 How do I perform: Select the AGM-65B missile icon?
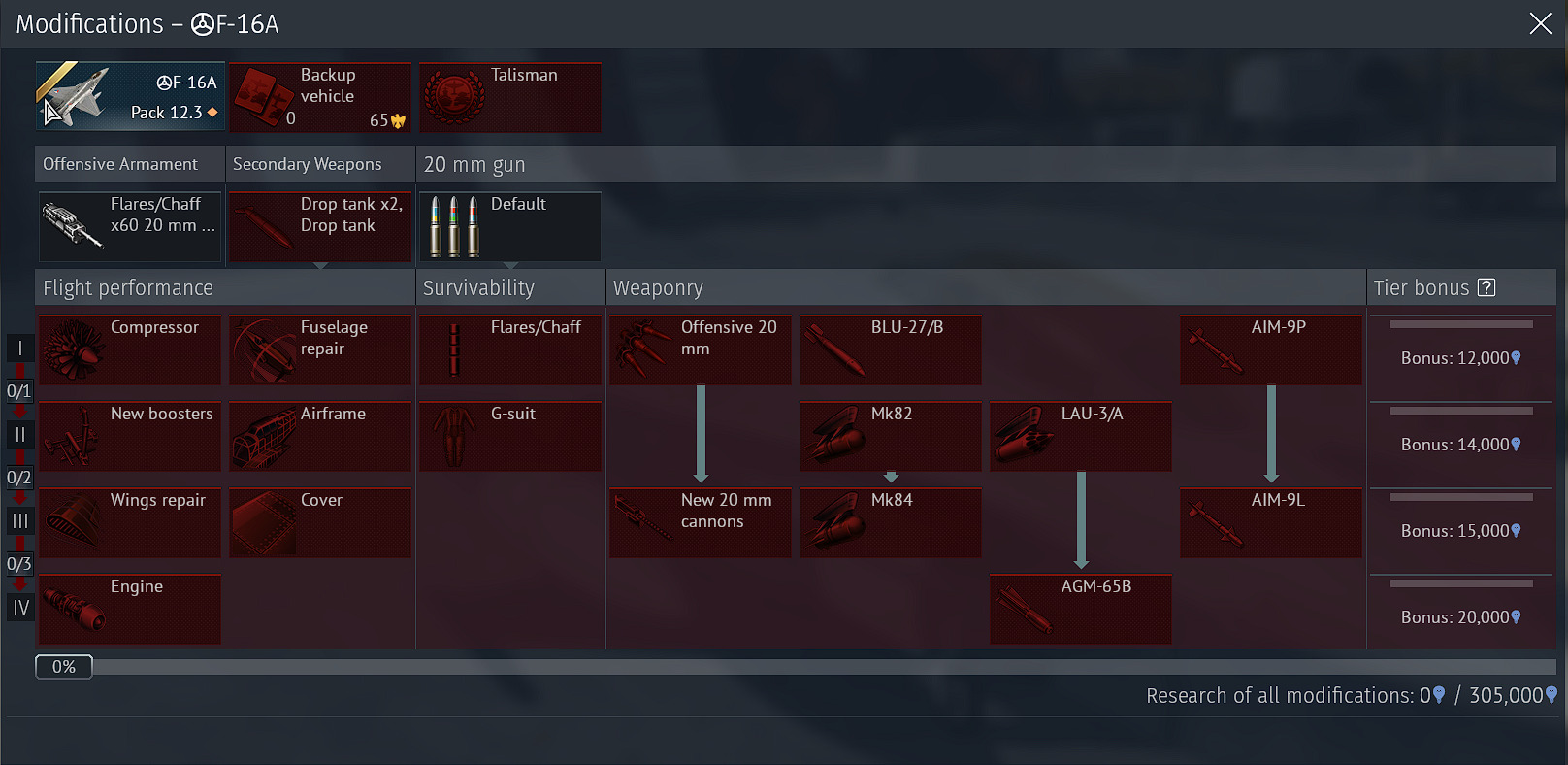(1025, 609)
